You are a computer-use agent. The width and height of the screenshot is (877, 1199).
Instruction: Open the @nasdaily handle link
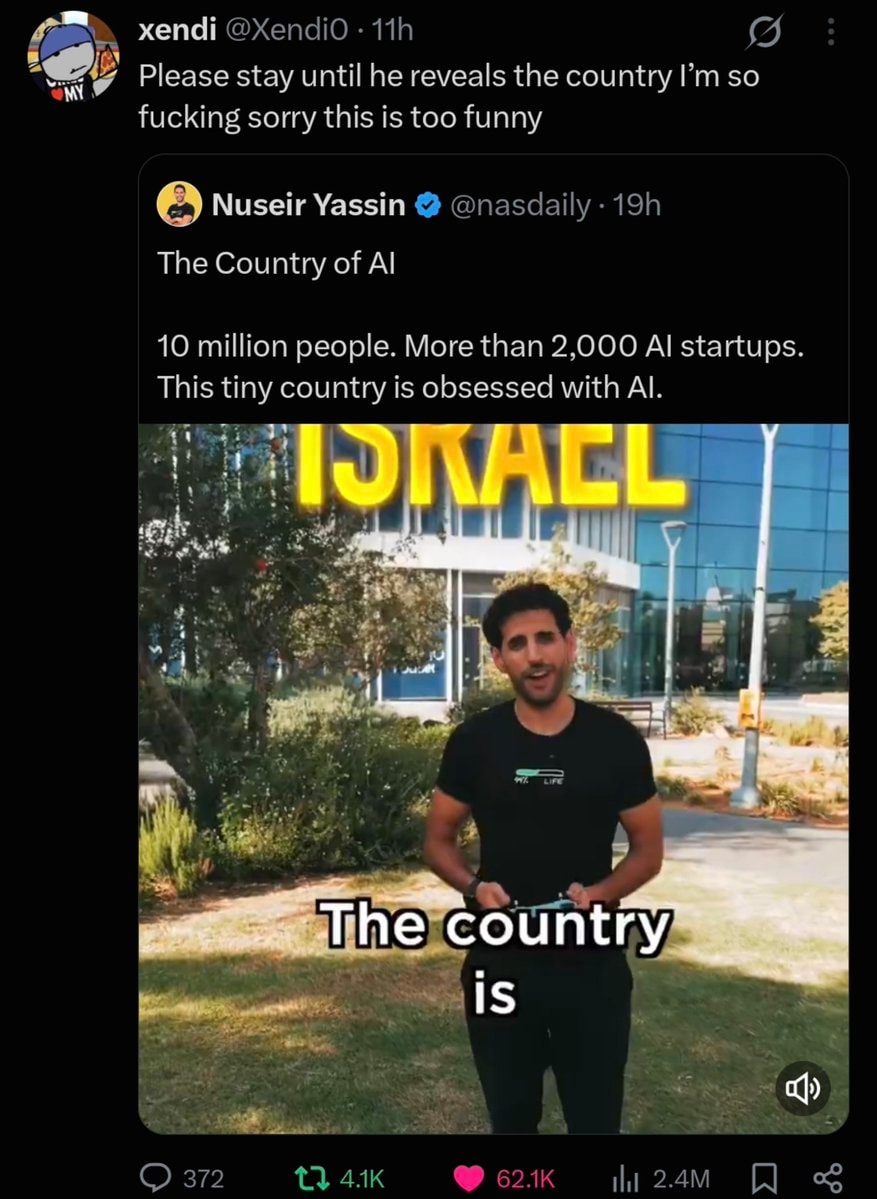(x=521, y=205)
